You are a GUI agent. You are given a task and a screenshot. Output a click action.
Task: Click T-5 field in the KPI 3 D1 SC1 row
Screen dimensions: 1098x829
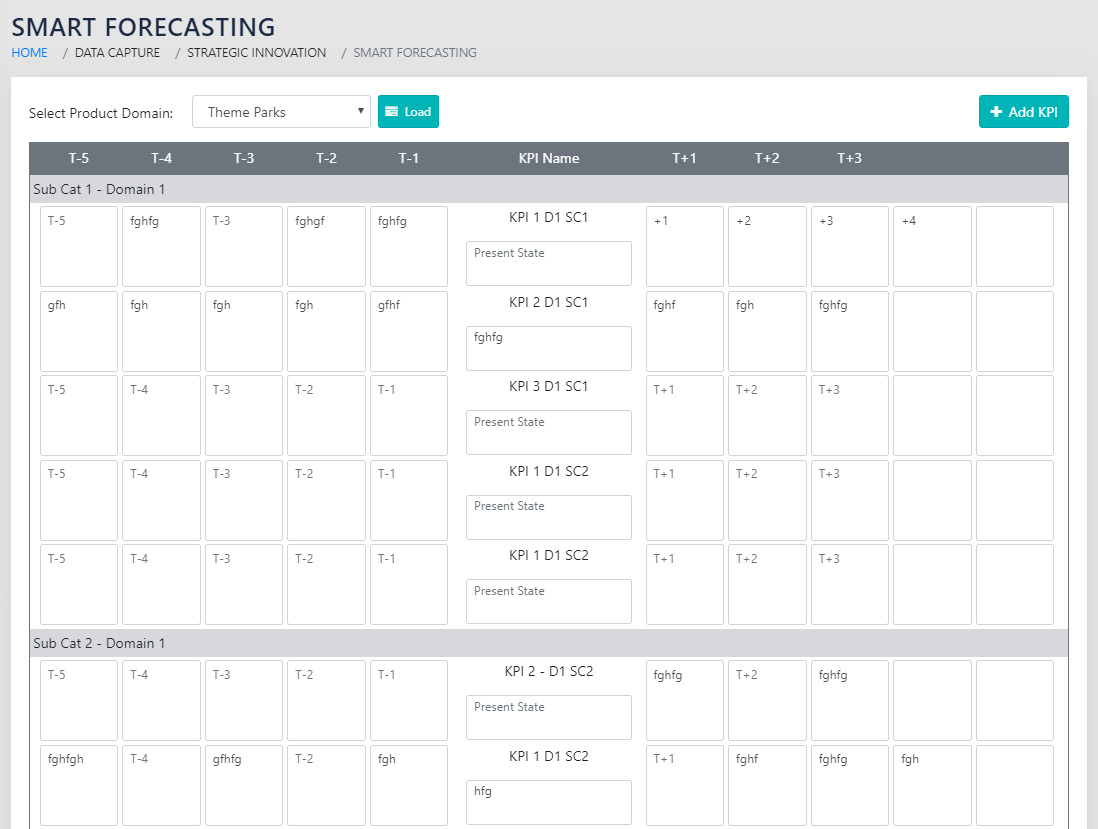79,415
